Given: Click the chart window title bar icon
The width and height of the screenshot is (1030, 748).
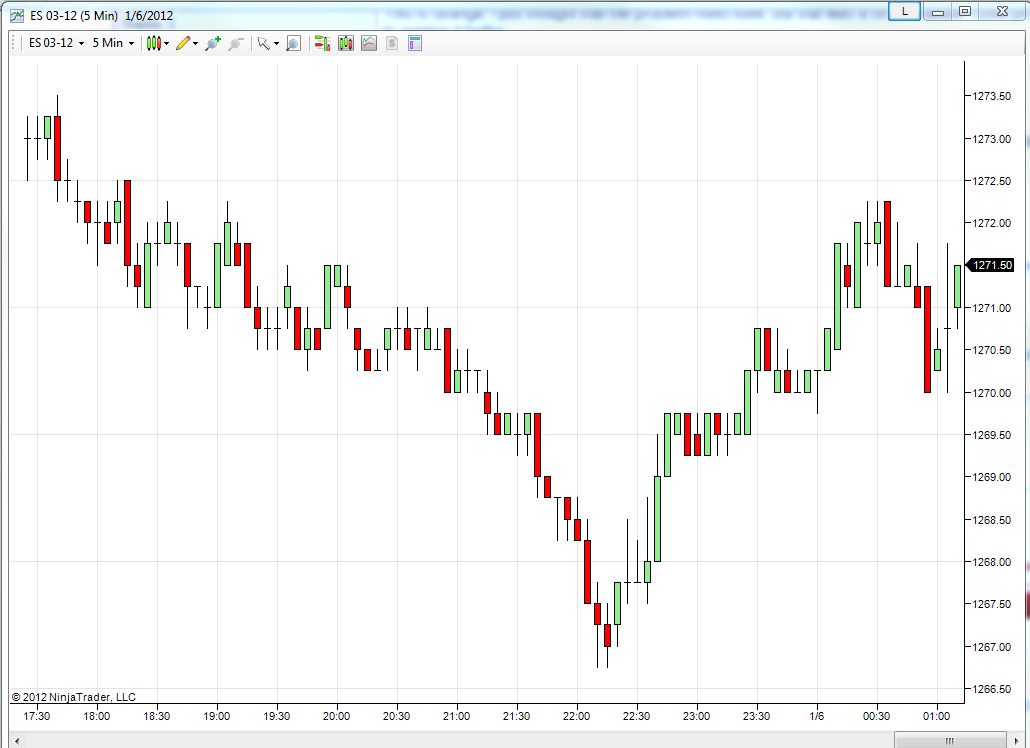Looking at the screenshot, I should point(17,16).
